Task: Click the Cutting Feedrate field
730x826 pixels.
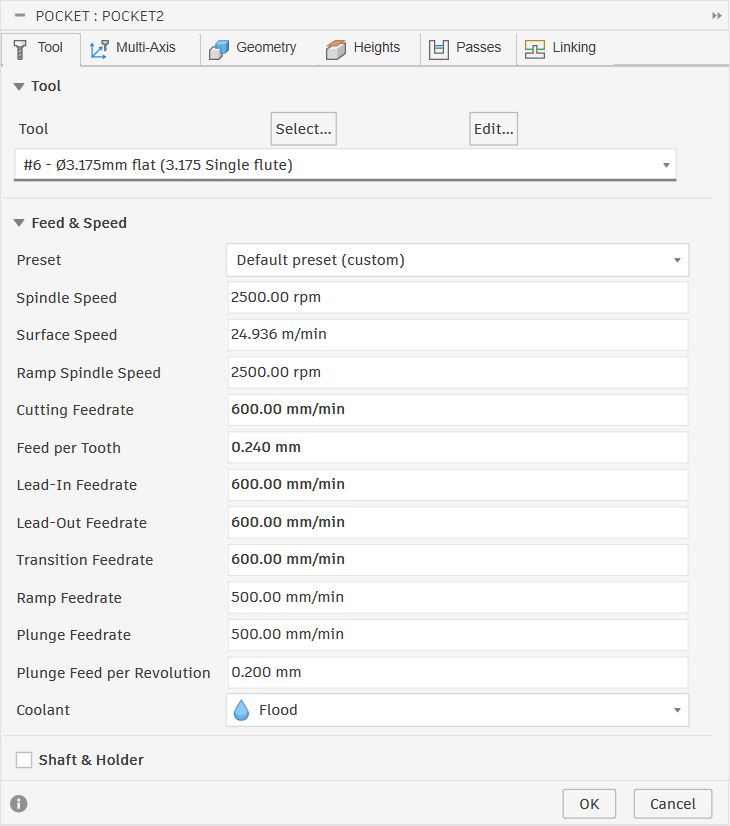Action: click(x=458, y=409)
